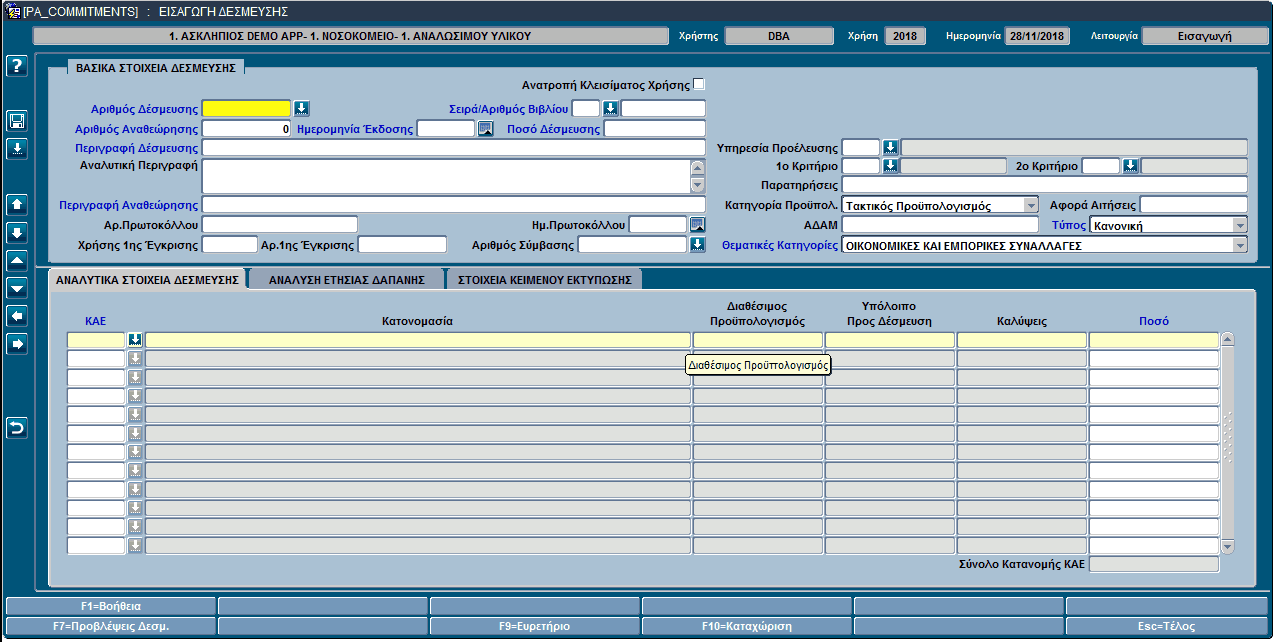Open lookup list for Αριθμός Σύμβασης
1273x642 pixels.
click(x=698, y=244)
